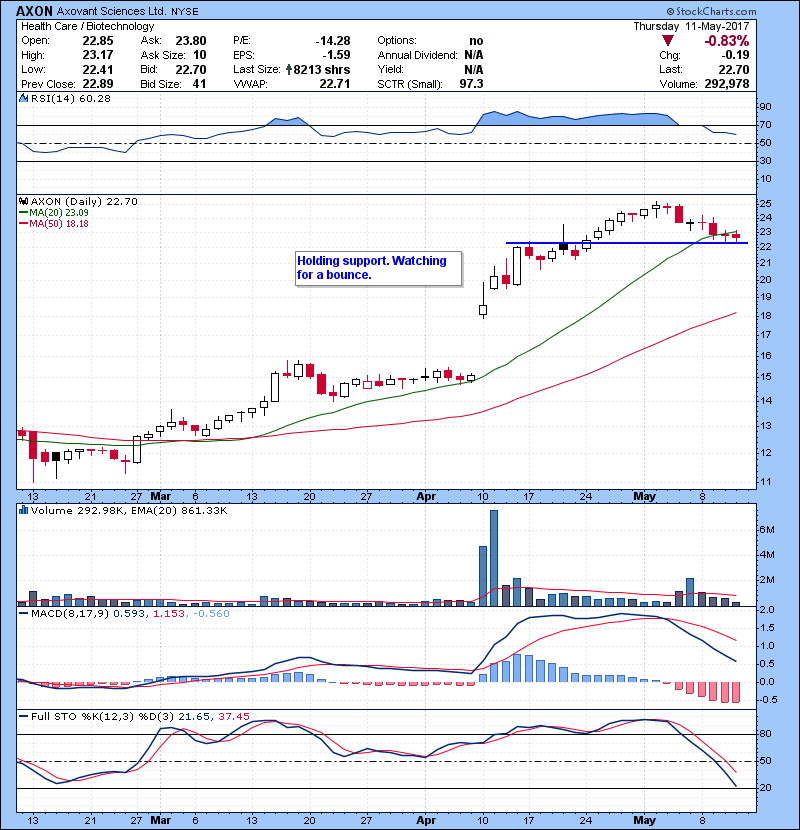Click the Volume value 292,978
Viewport: 800px width, 830px height.
click(x=726, y=84)
